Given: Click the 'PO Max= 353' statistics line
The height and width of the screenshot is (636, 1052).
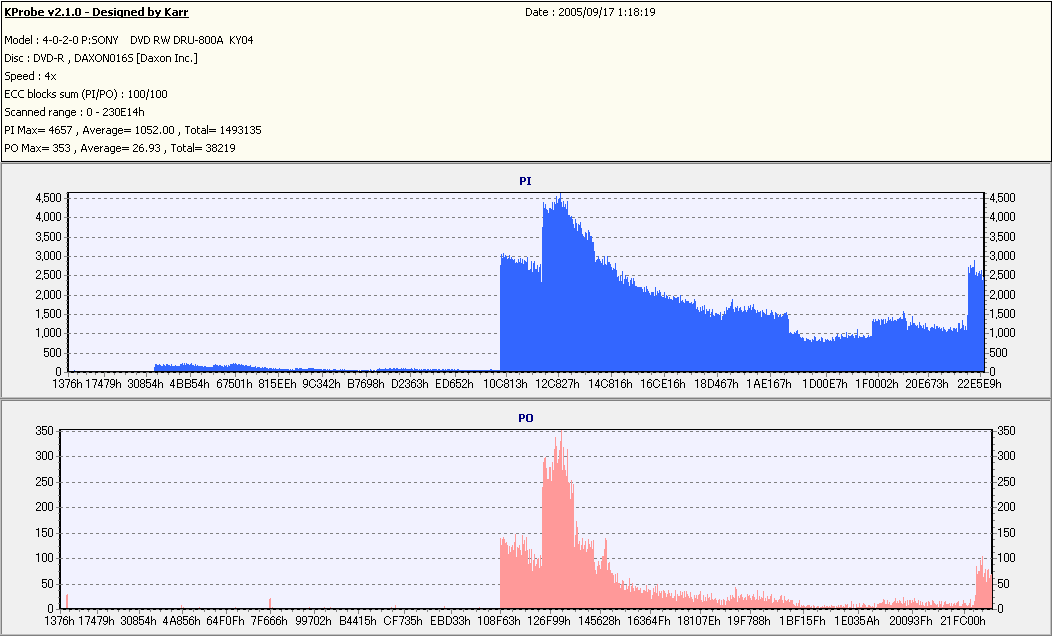Looking at the screenshot, I should pos(120,148).
